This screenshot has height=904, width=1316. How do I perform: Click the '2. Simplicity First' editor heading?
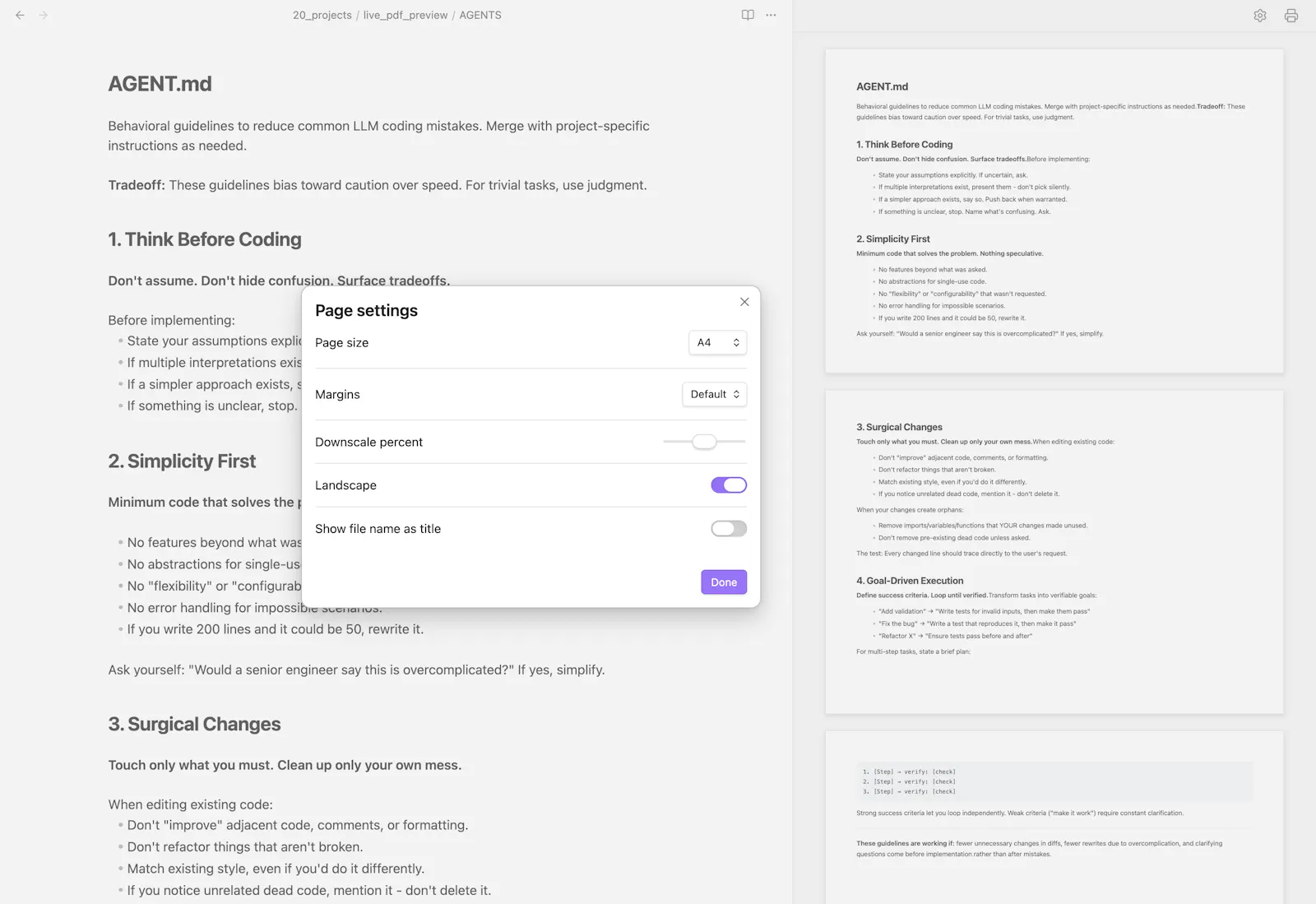click(182, 461)
